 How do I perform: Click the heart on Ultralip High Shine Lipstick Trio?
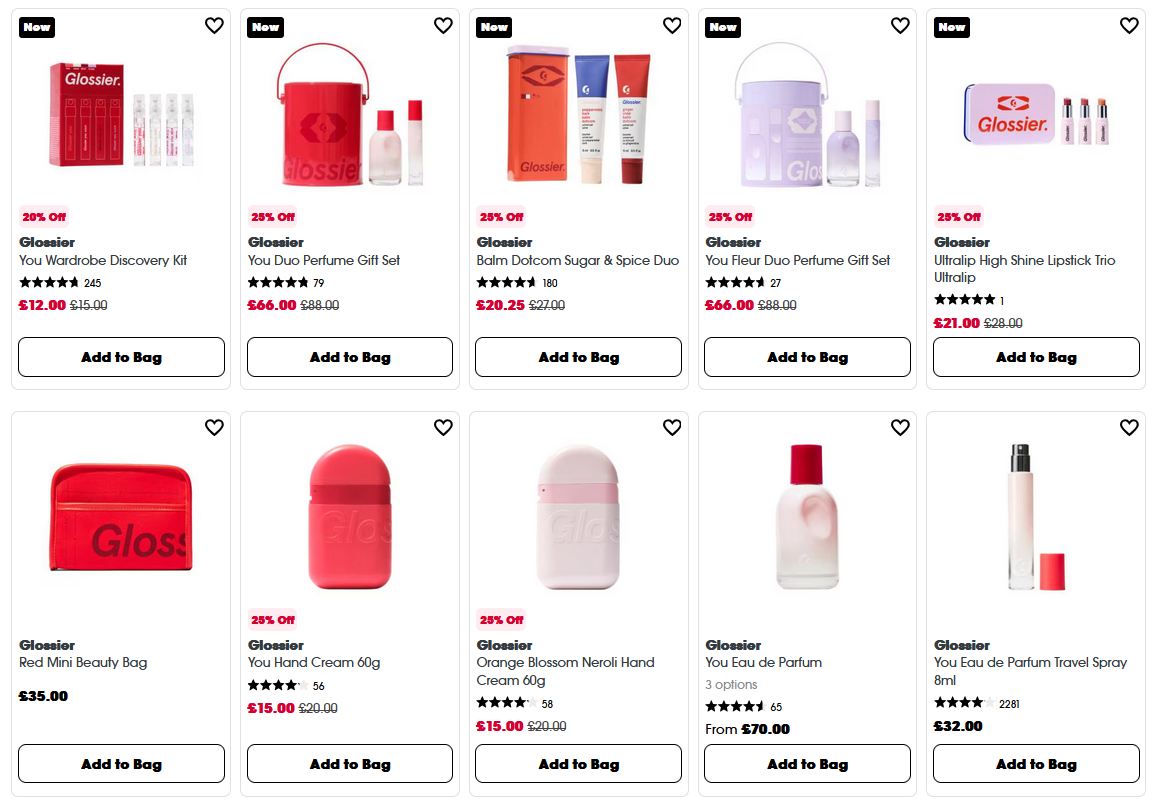(x=1129, y=26)
